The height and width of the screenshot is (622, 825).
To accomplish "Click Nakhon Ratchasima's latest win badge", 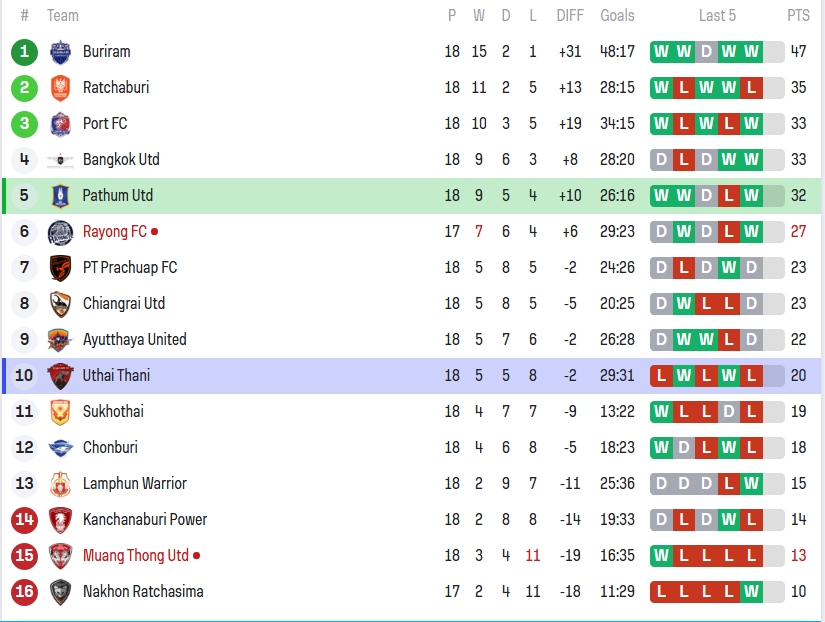I will coord(751,592).
